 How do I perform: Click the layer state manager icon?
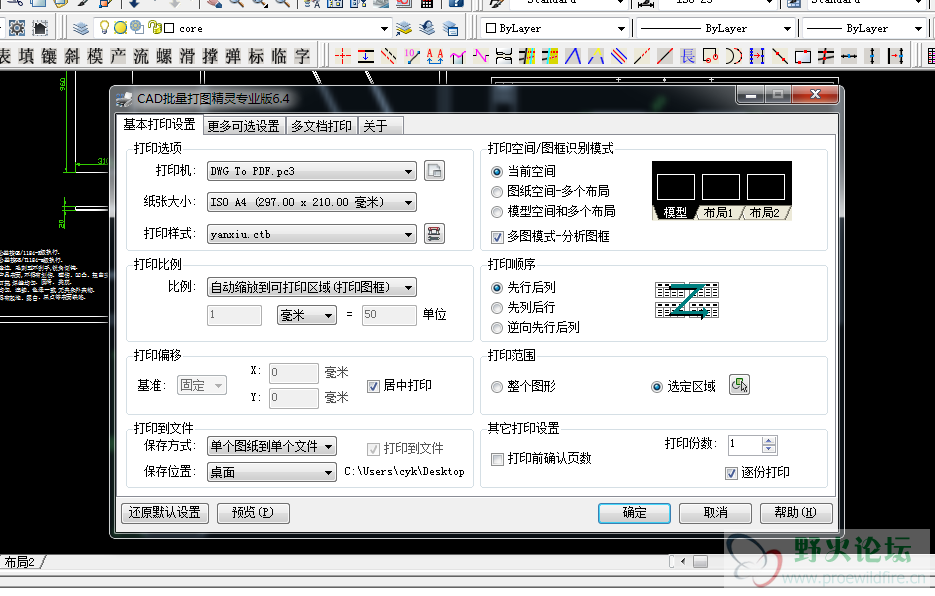tap(451, 28)
